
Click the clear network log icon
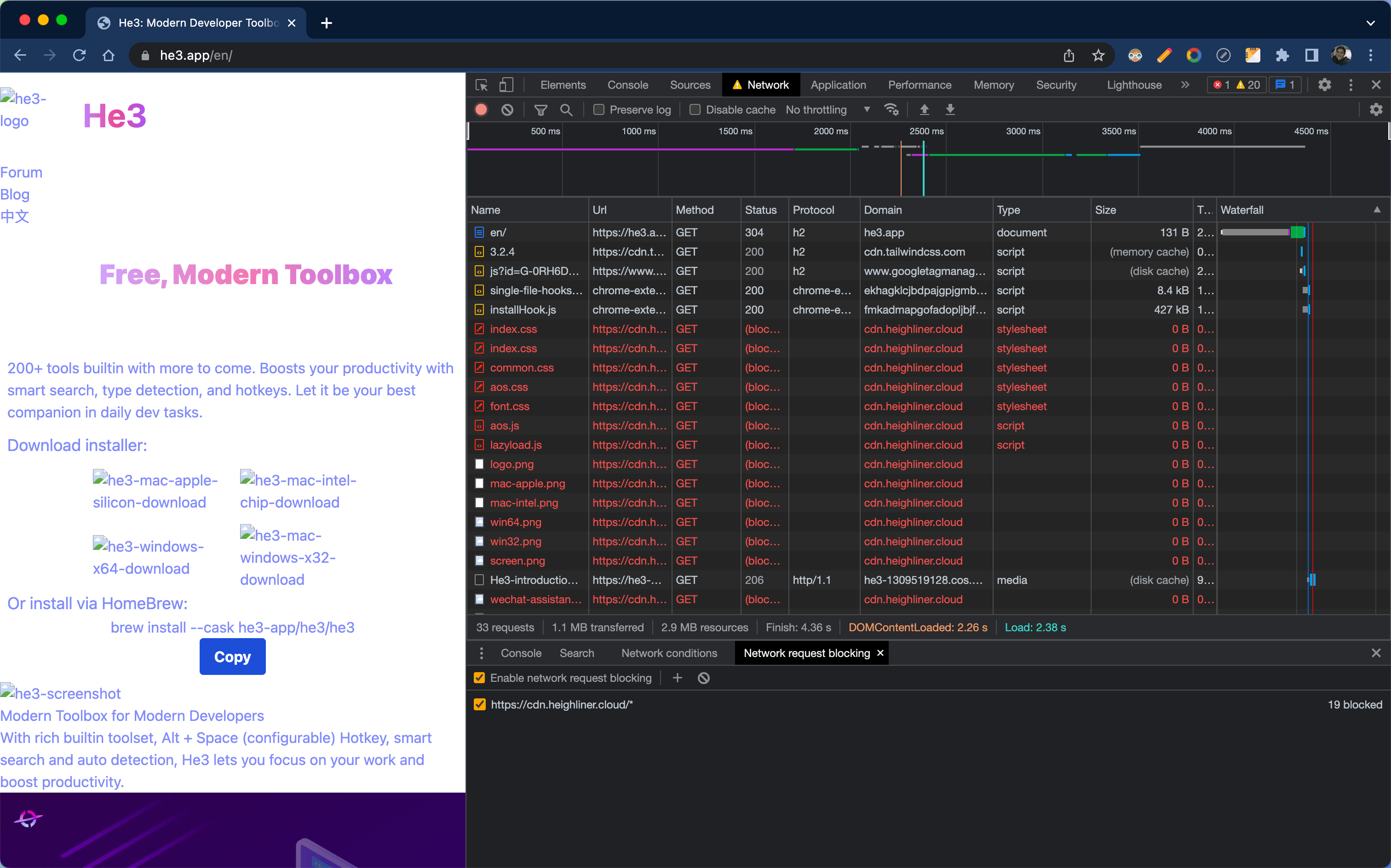(x=507, y=109)
